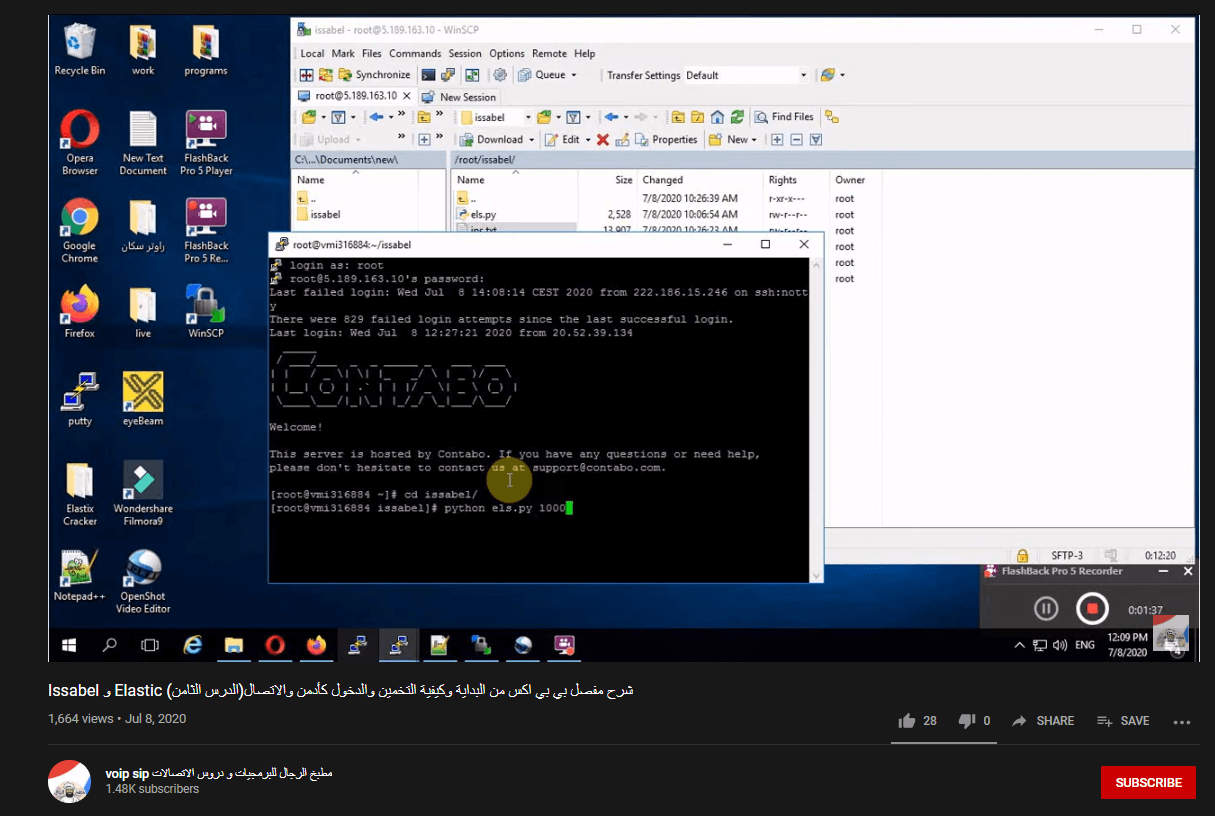Select WinSCP desktop shortcut
This screenshot has width=1215, height=816.
(206, 312)
